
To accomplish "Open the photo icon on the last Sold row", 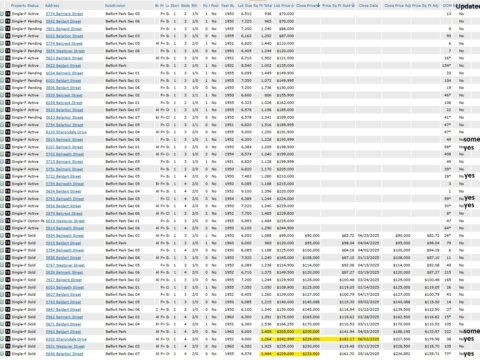I will coord(8,354).
